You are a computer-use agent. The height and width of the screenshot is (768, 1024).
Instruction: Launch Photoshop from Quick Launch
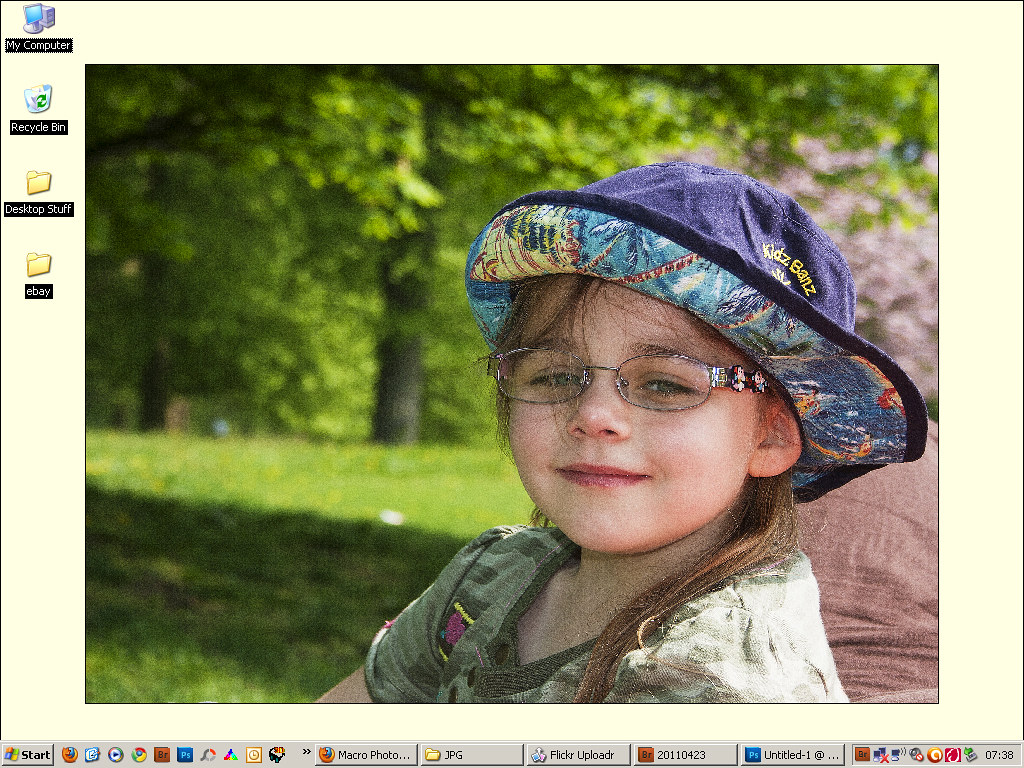coord(185,755)
